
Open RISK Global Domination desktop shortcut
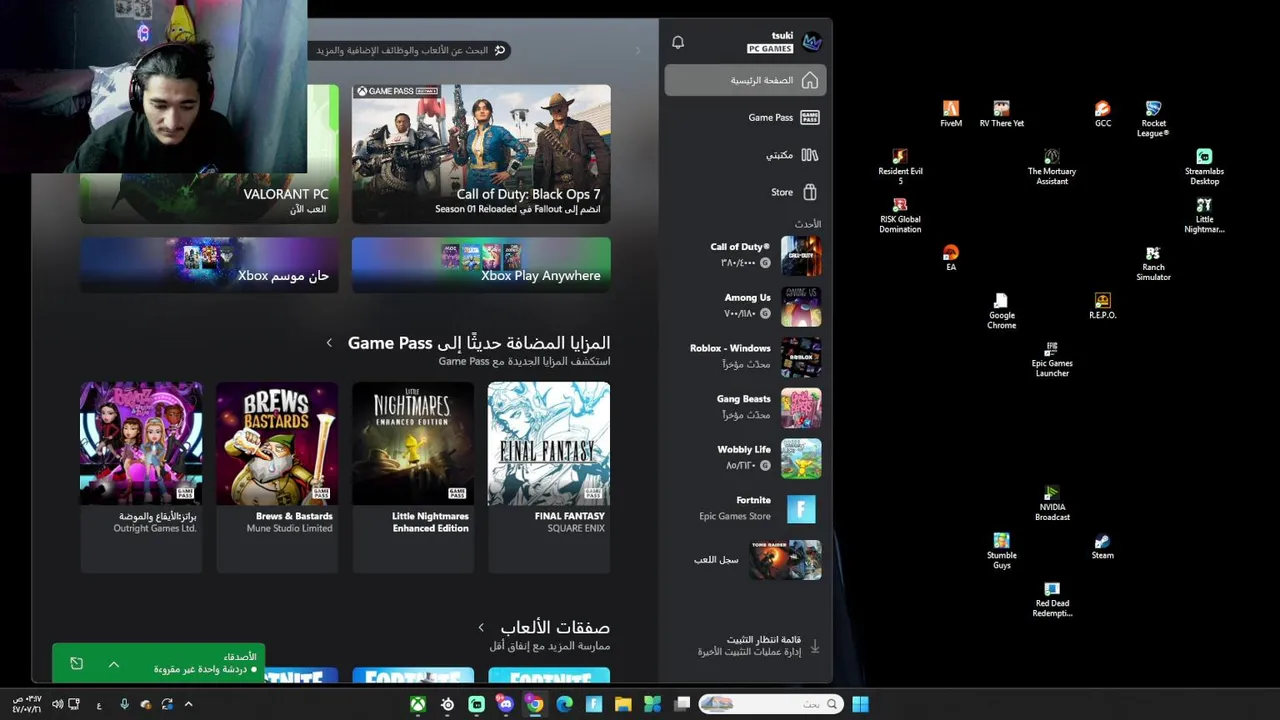pyautogui.click(x=900, y=215)
